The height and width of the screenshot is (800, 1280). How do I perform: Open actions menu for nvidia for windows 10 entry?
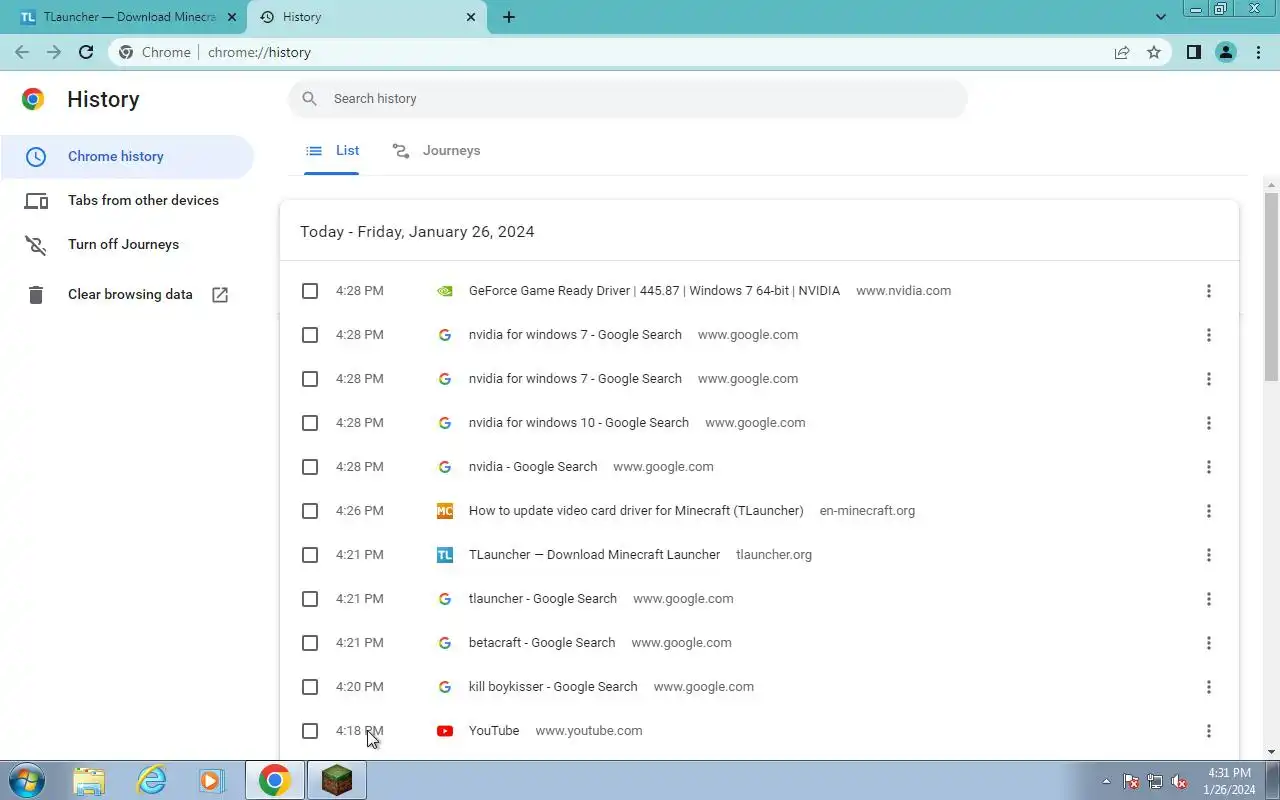[x=1208, y=423]
